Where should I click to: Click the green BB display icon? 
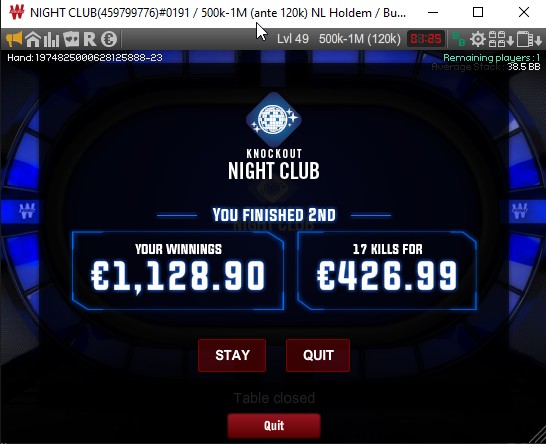point(458,39)
